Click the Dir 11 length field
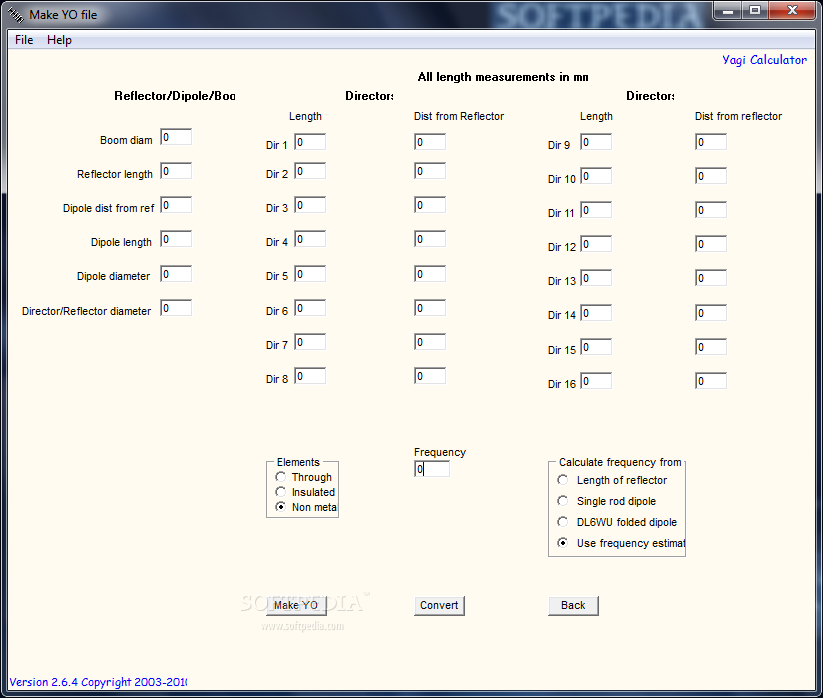Viewport: 823px width, 698px height. (x=596, y=210)
